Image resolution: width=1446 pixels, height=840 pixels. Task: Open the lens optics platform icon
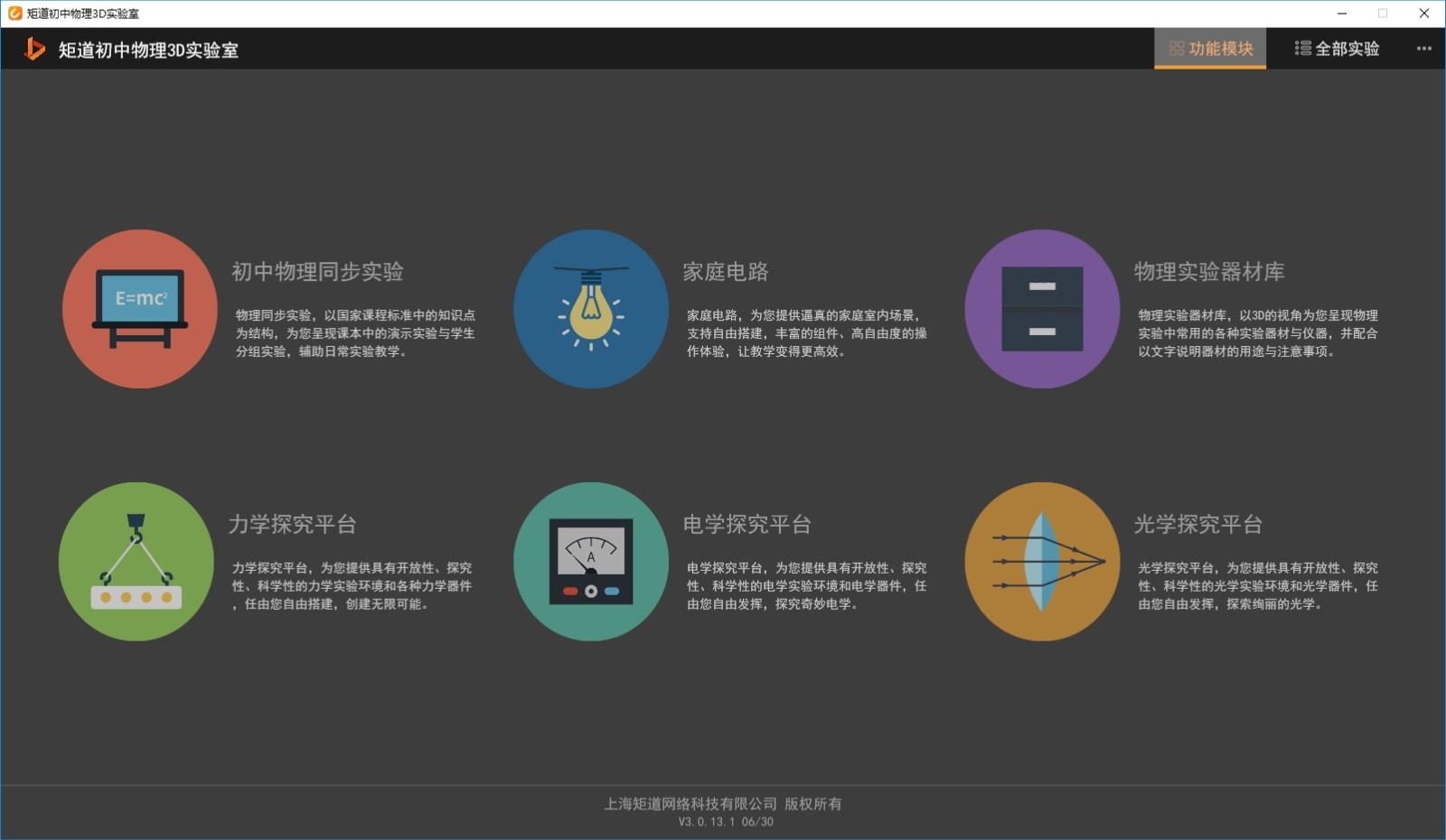tap(1042, 561)
